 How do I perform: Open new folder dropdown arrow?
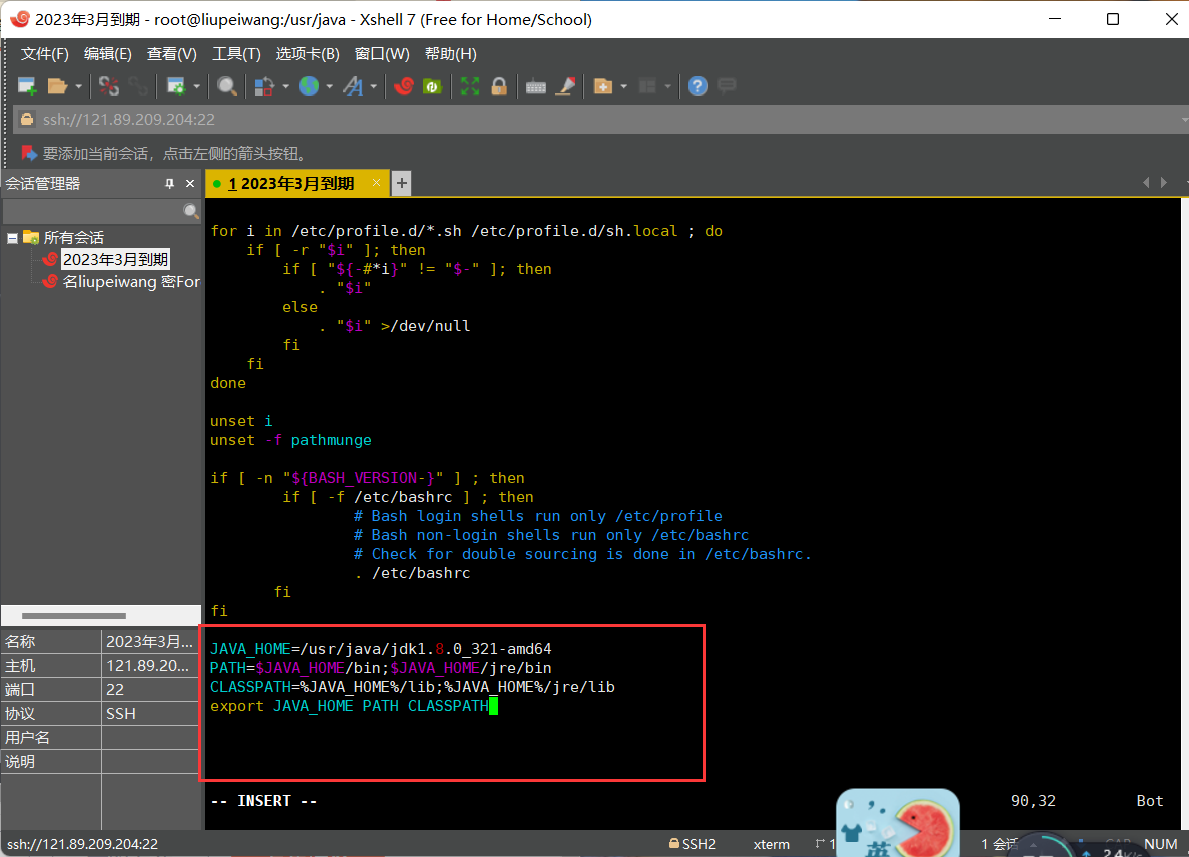[623, 86]
